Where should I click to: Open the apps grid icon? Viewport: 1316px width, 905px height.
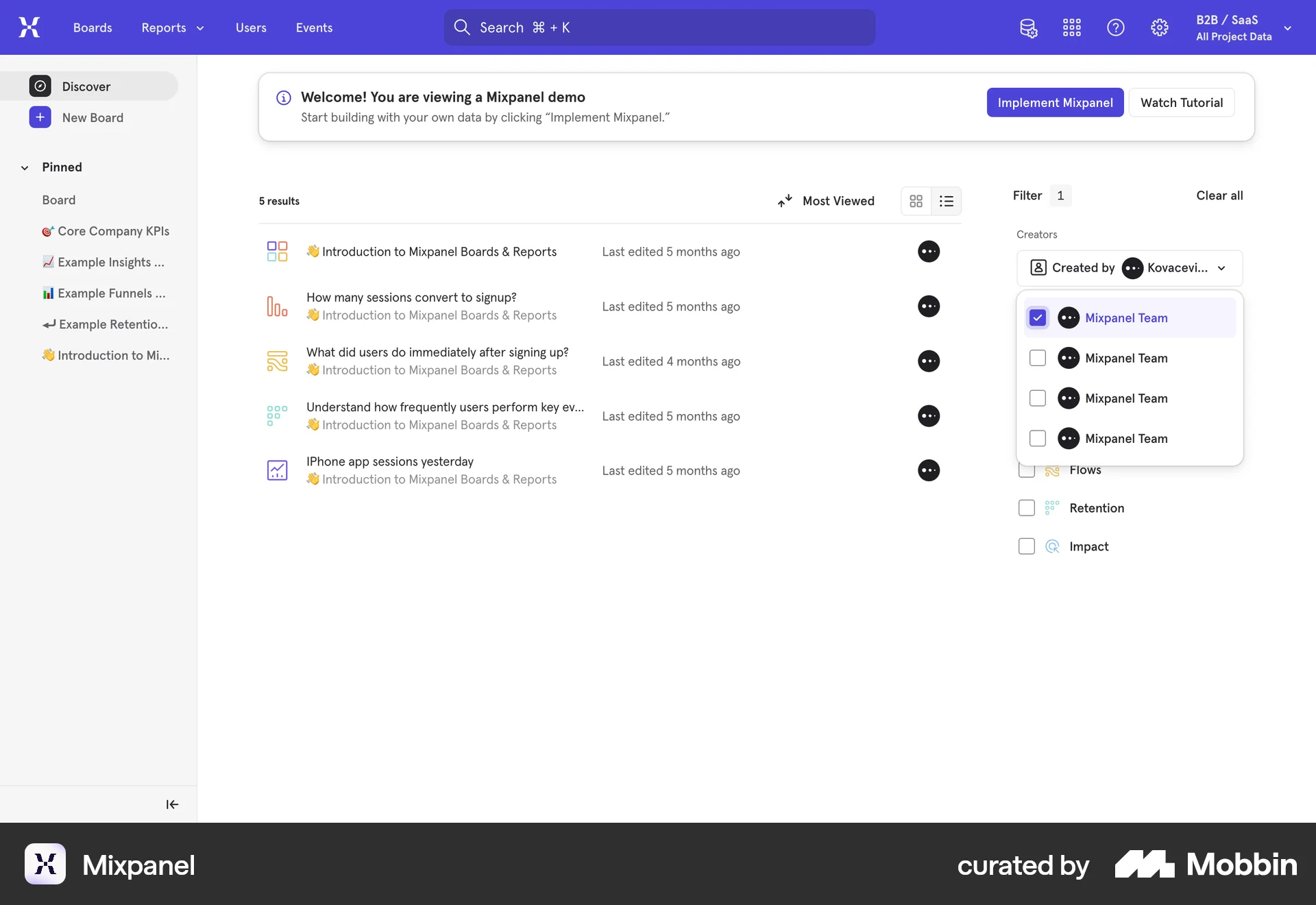[1072, 27]
